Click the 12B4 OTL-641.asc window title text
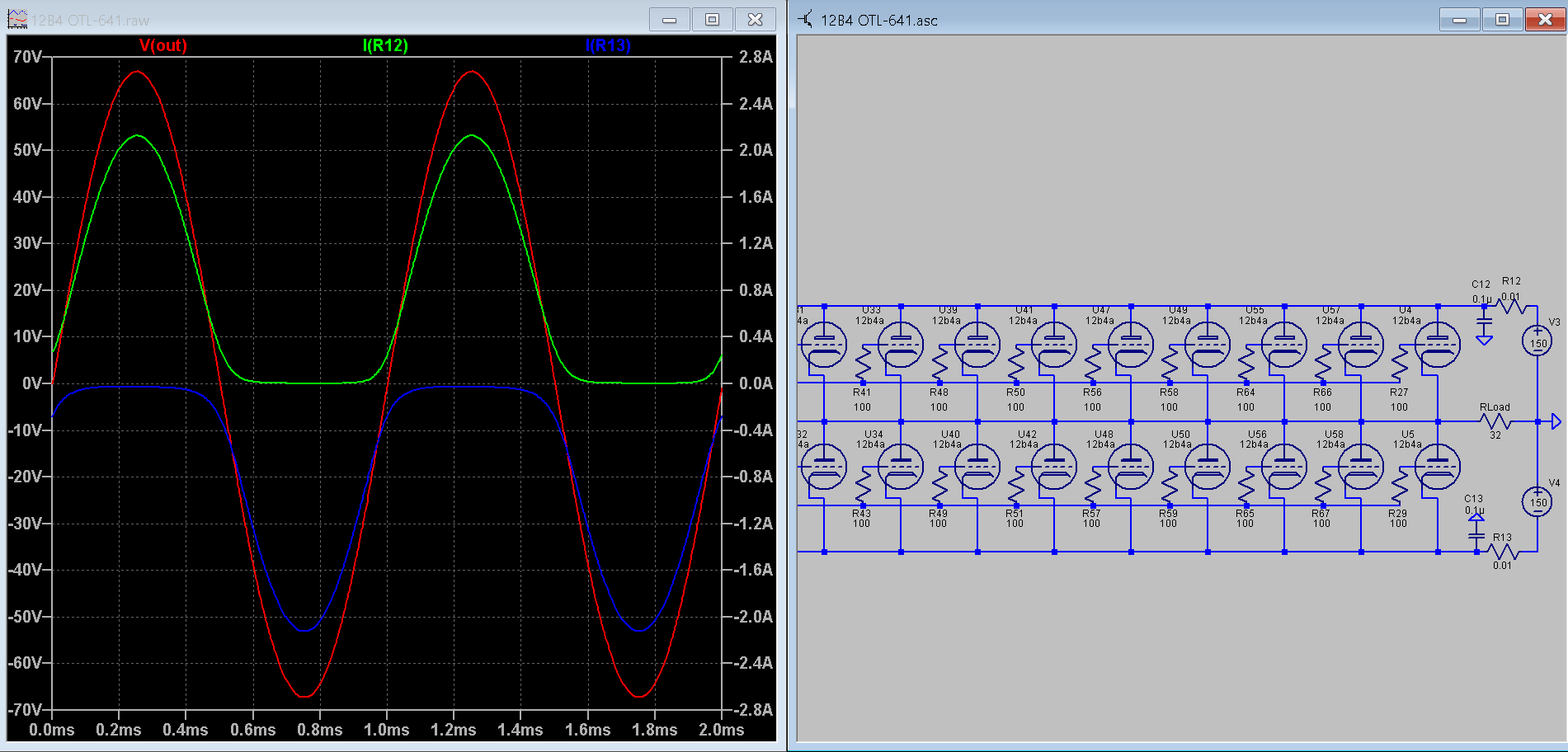 (x=879, y=21)
